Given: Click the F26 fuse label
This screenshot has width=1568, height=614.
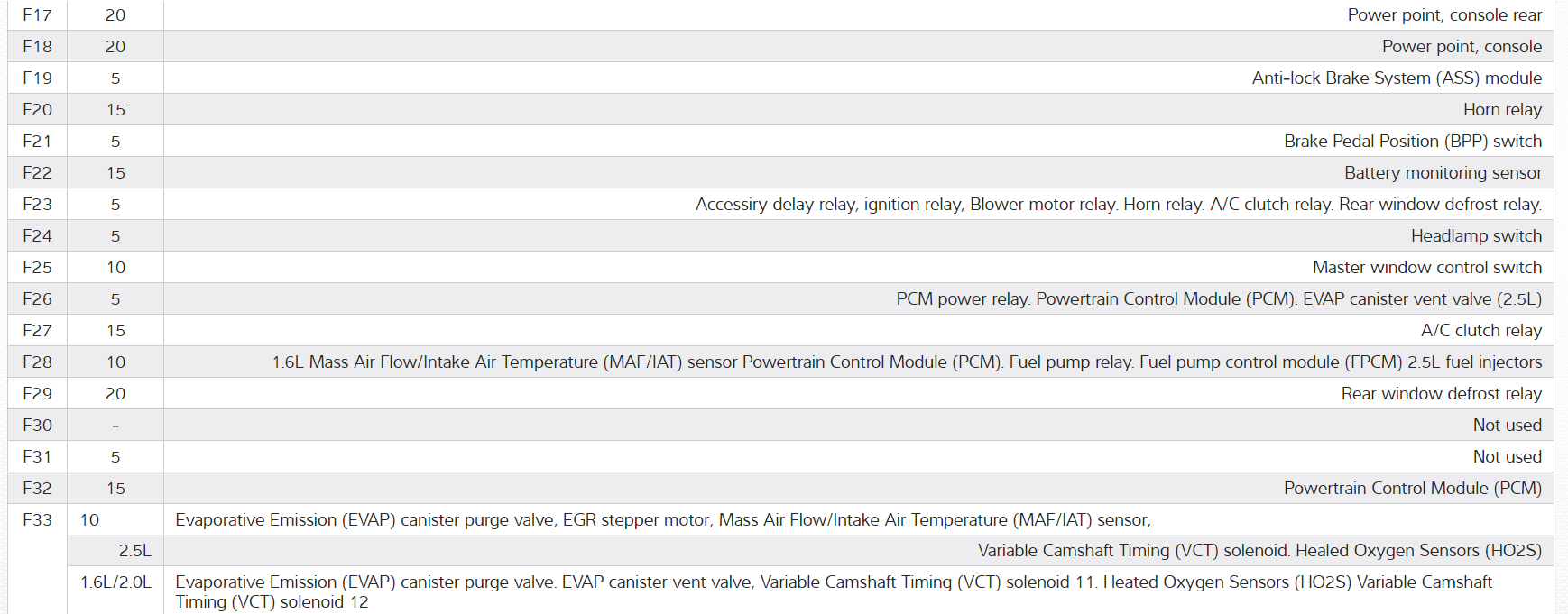Looking at the screenshot, I should [x=37, y=299].
